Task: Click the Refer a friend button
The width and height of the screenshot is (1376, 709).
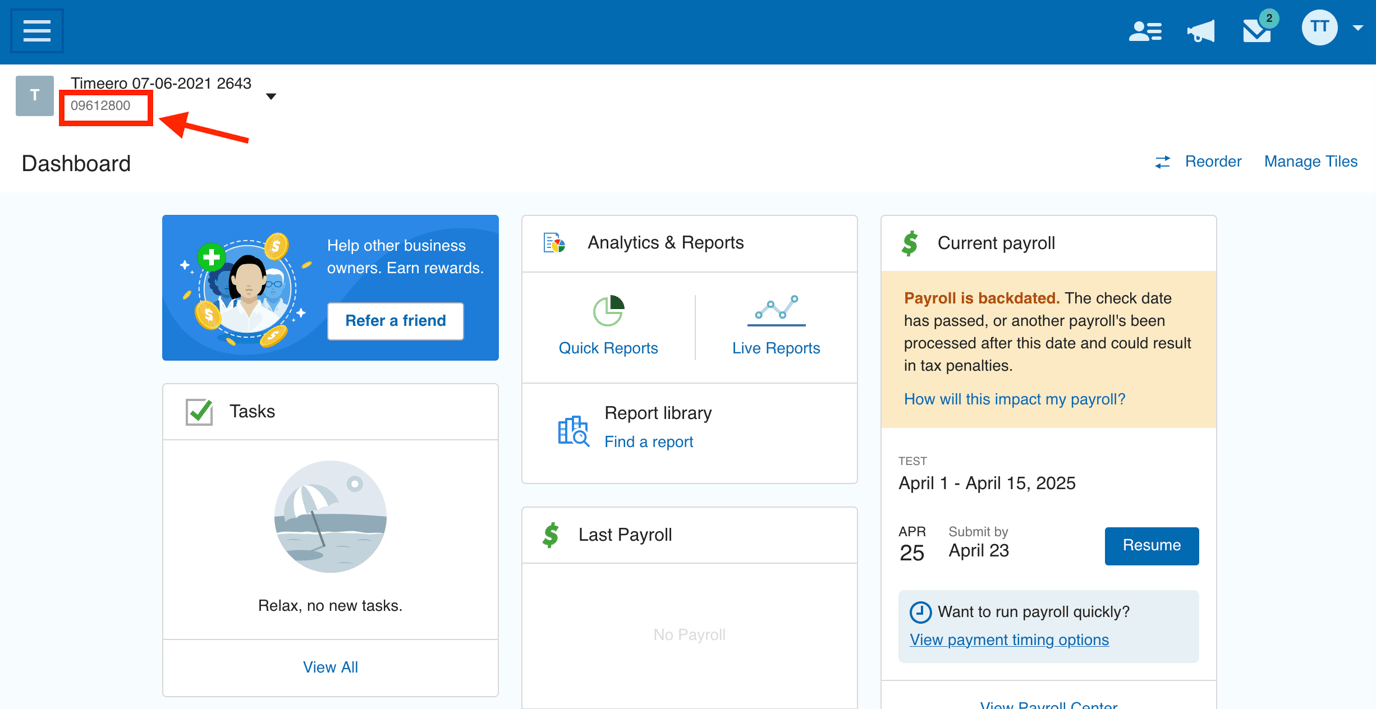Action: [x=395, y=320]
